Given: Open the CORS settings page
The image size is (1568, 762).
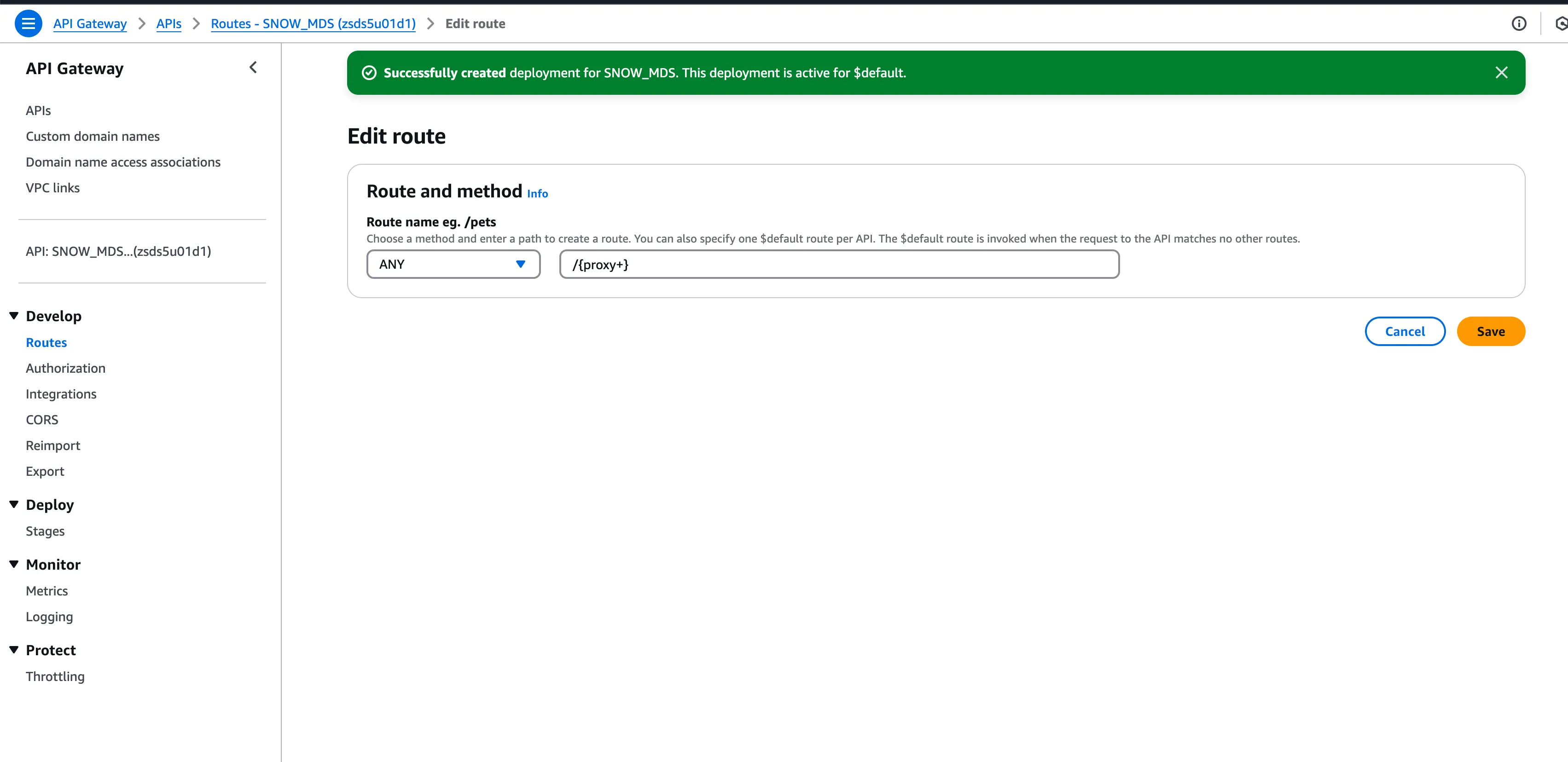Looking at the screenshot, I should pyautogui.click(x=42, y=420).
